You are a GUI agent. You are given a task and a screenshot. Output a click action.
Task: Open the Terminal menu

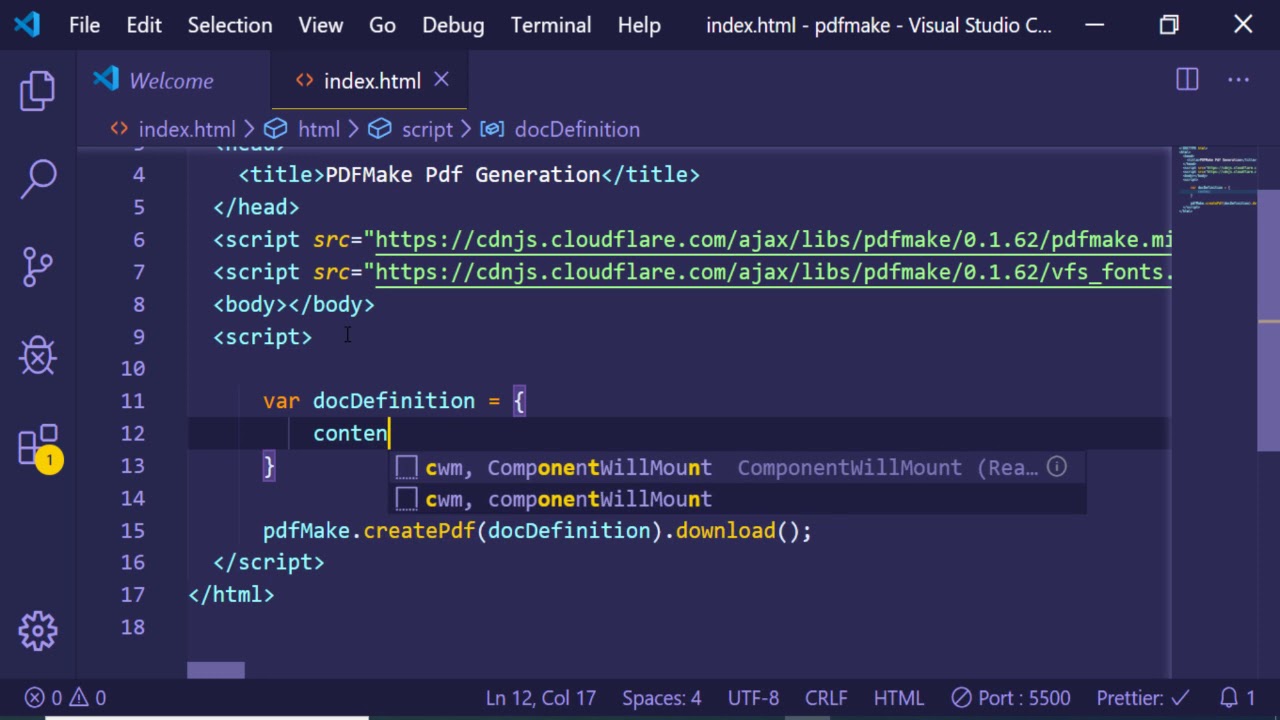point(550,25)
